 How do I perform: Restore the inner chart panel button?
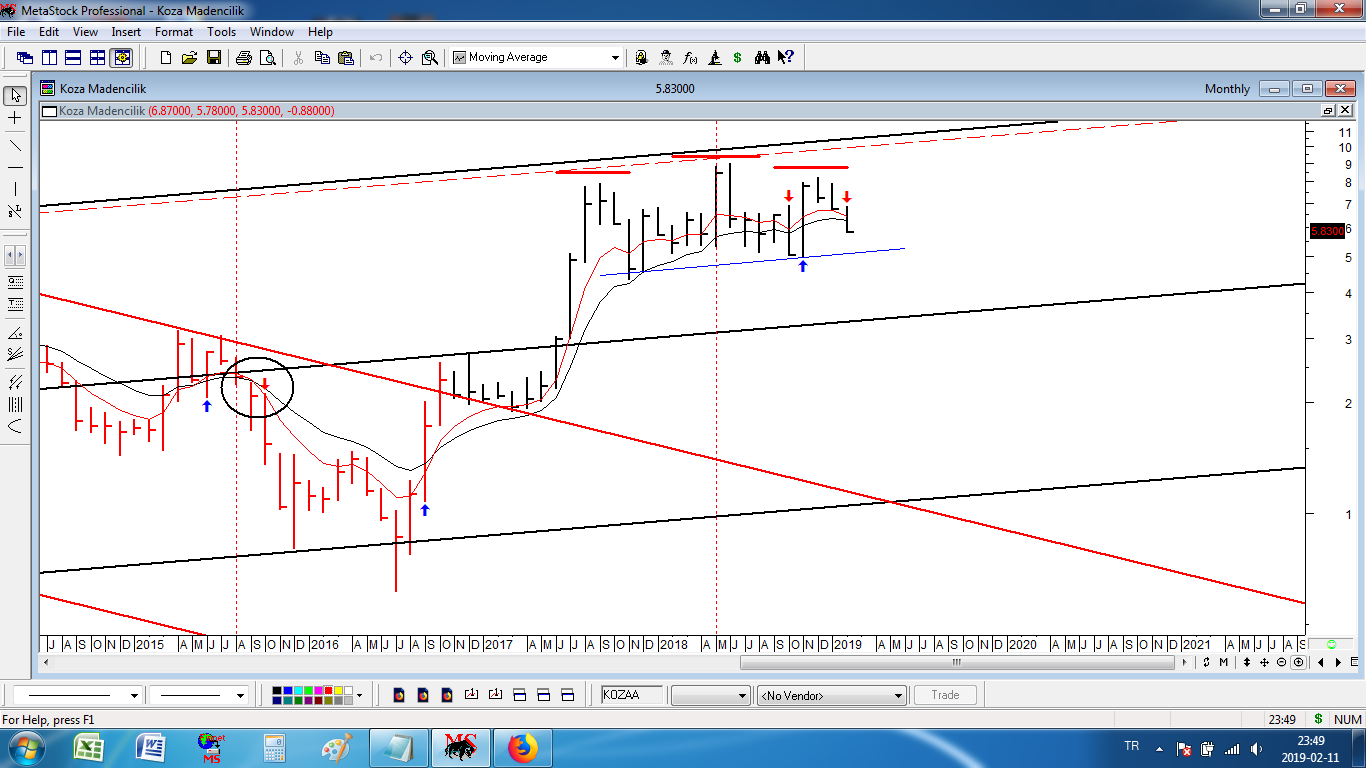(1328, 110)
